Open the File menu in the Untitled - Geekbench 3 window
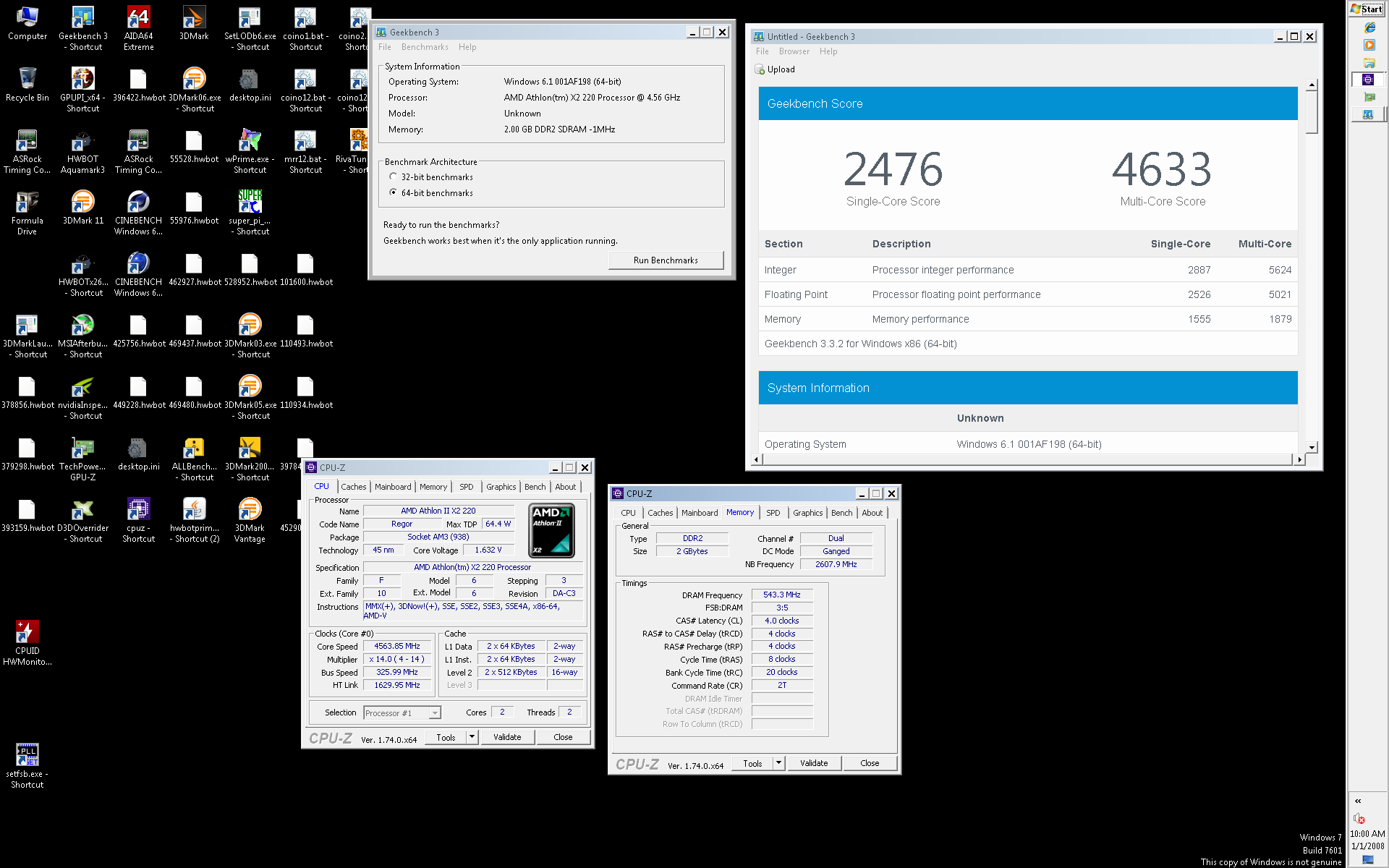This screenshot has width=1389, height=868. point(763,51)
